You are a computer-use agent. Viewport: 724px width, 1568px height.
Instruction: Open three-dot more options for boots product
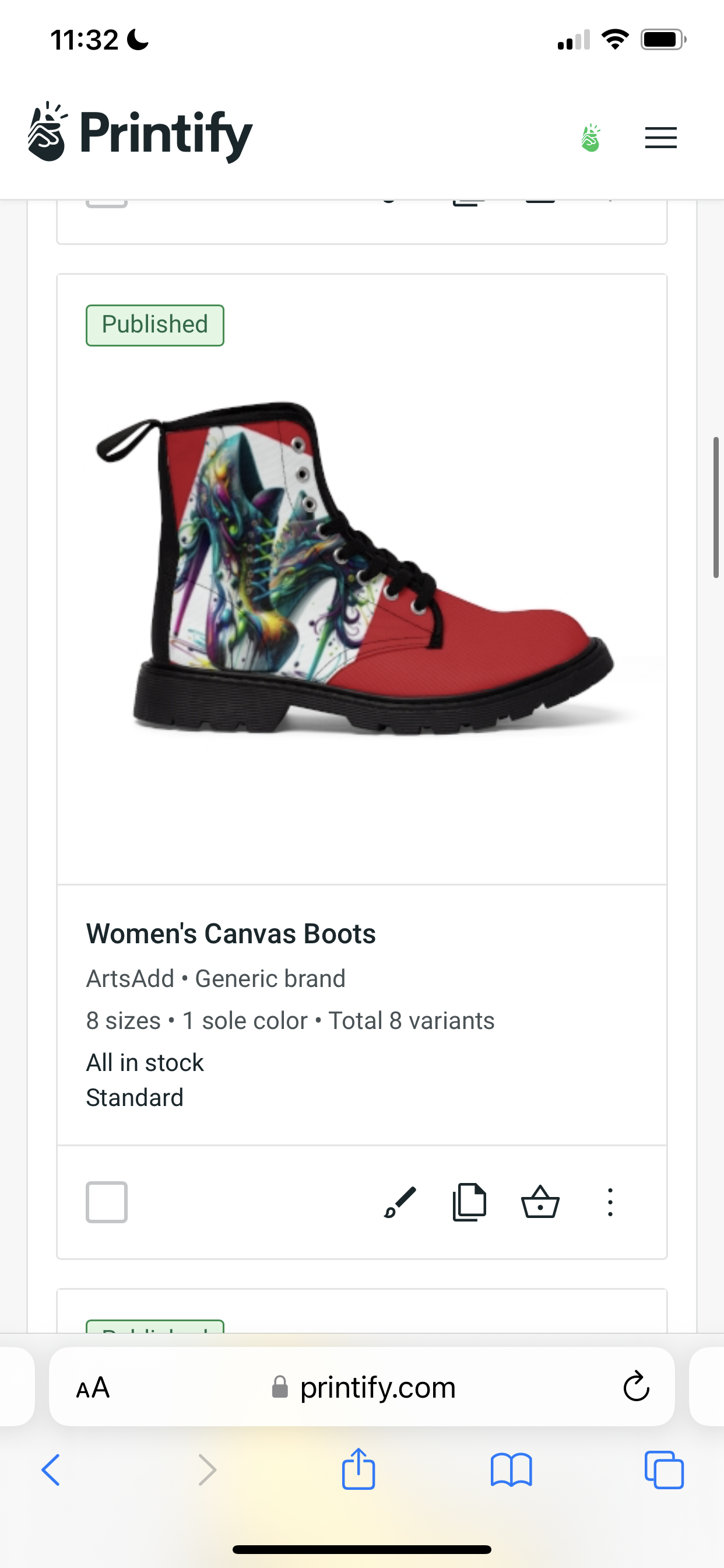610,1202
